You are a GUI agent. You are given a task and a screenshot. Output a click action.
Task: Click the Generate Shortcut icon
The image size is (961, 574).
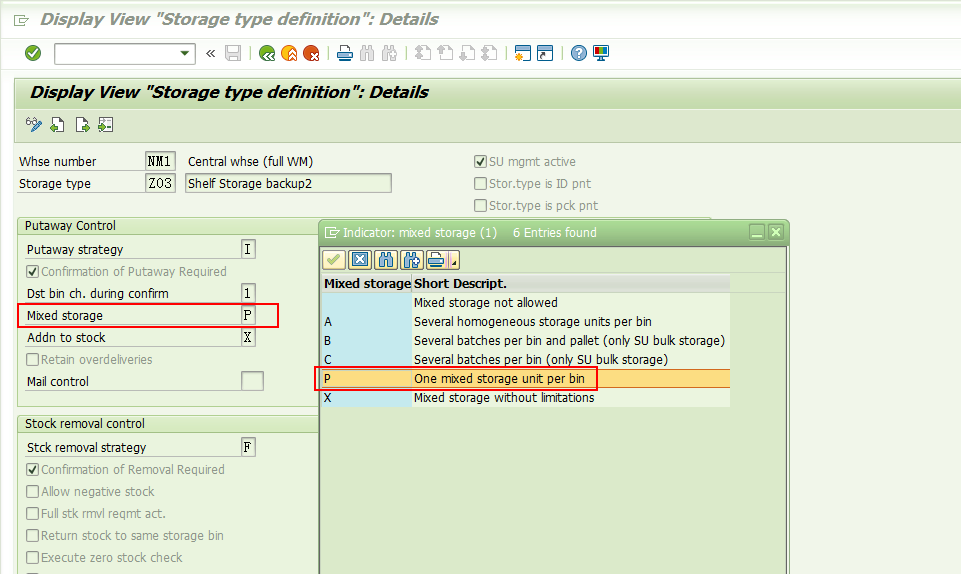(x=545, y=53)
